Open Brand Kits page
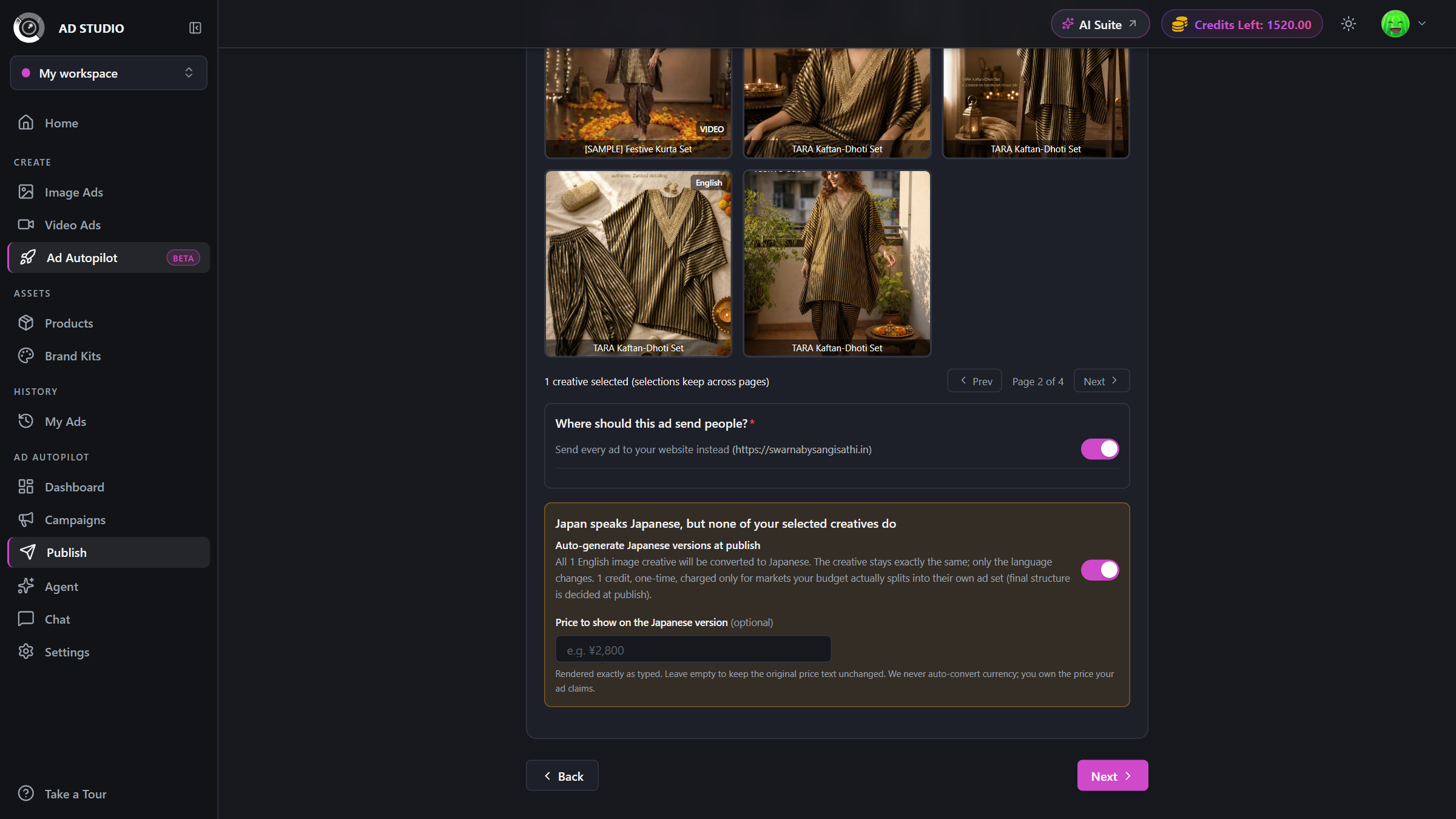This screenshot has height=819, width=1456. pyautogui.click(x=109, y=356)
